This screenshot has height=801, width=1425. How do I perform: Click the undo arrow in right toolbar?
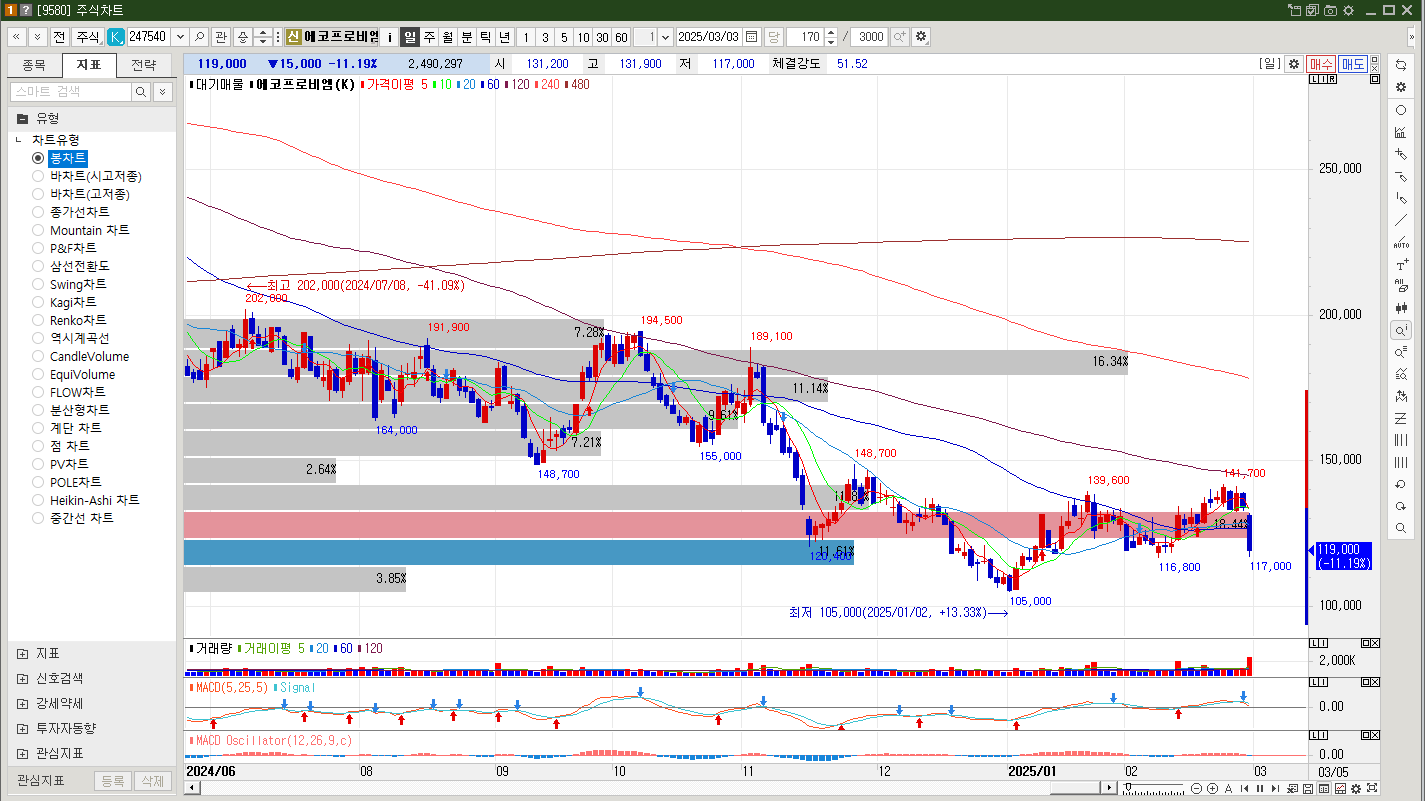click(1401, 484)
